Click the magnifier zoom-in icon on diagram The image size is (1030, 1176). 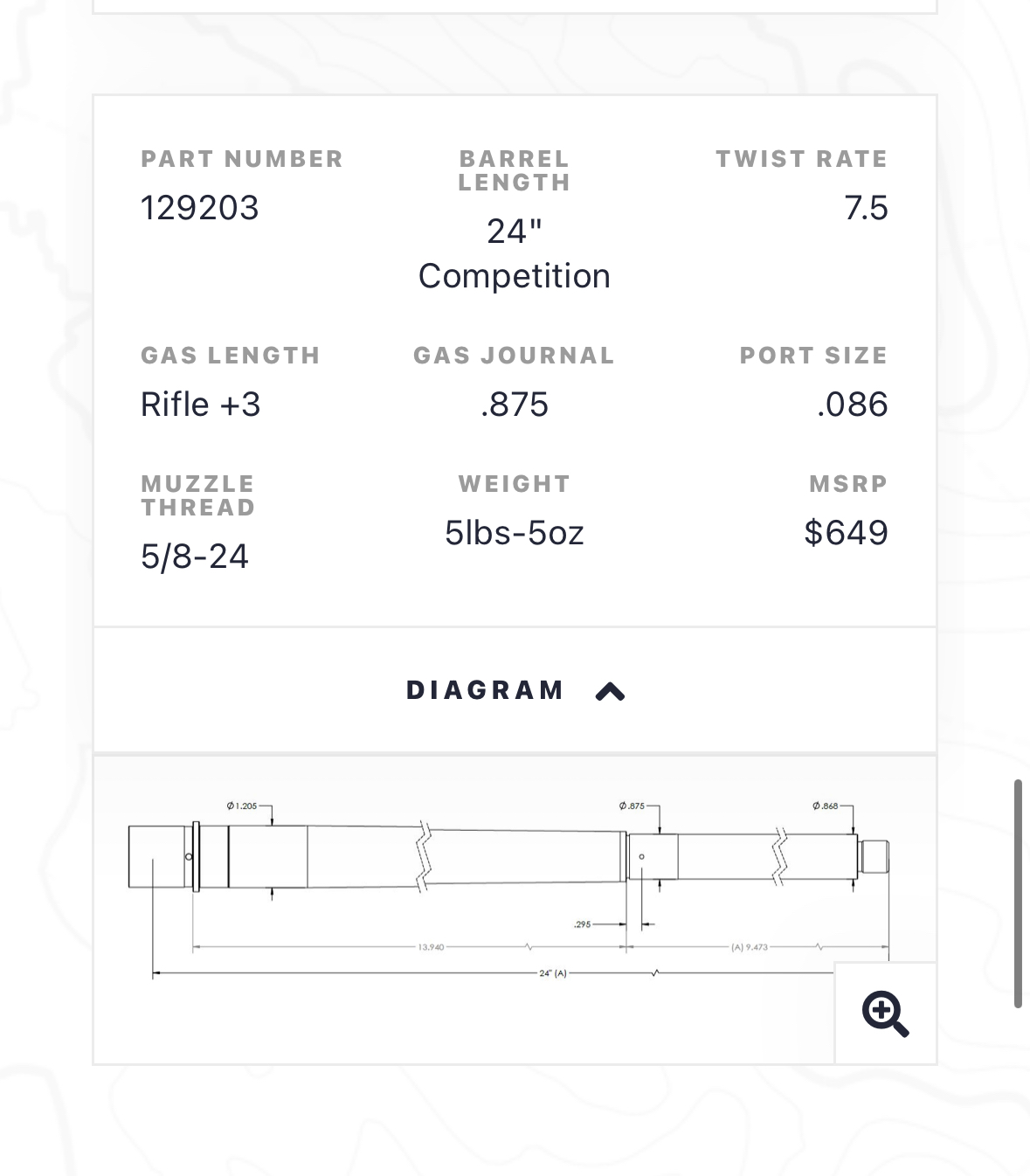click(885, 1013)
